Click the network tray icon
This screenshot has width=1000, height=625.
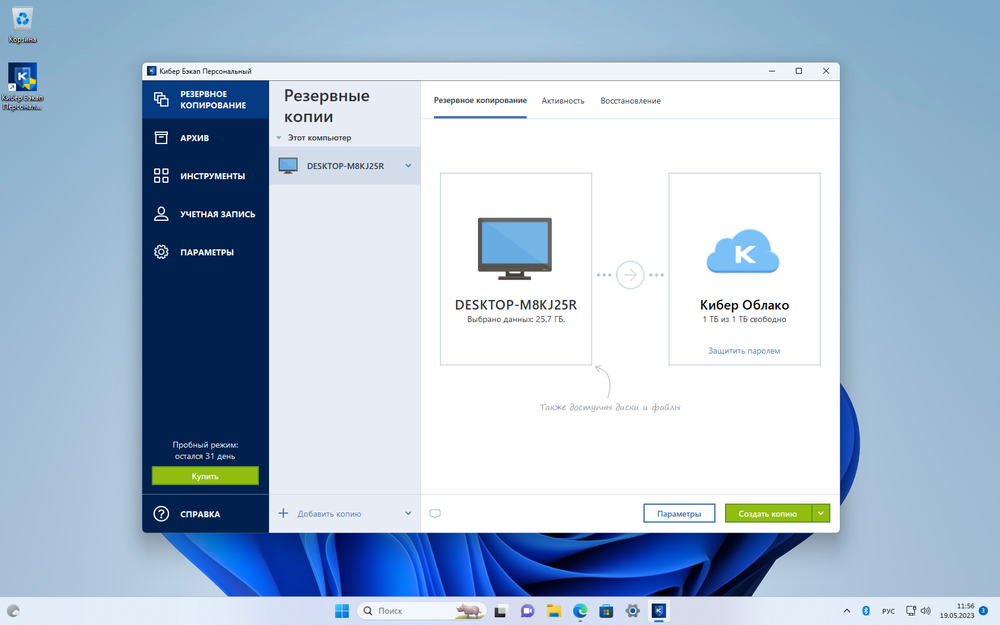tap(911, 611)
